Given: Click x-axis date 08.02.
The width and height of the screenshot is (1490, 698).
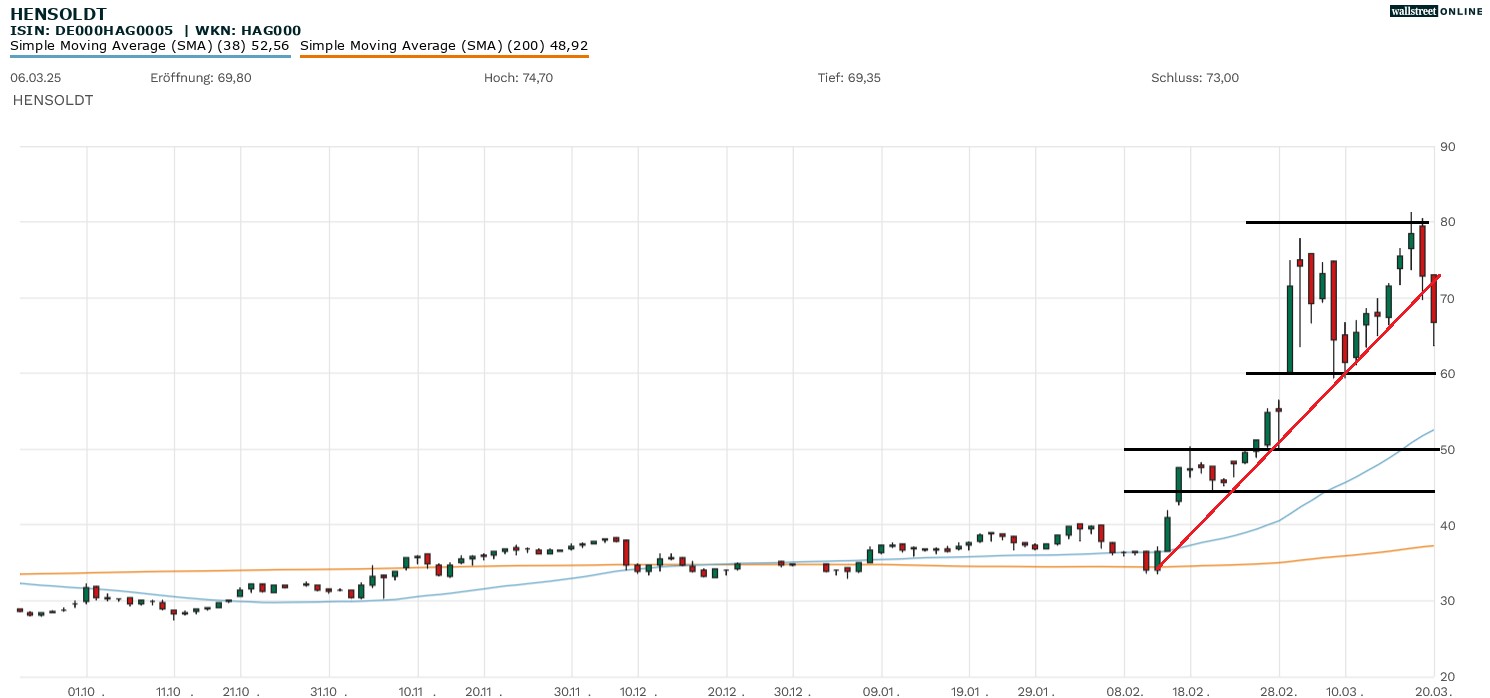Looking at the screenshot, I should (1125, 691).
